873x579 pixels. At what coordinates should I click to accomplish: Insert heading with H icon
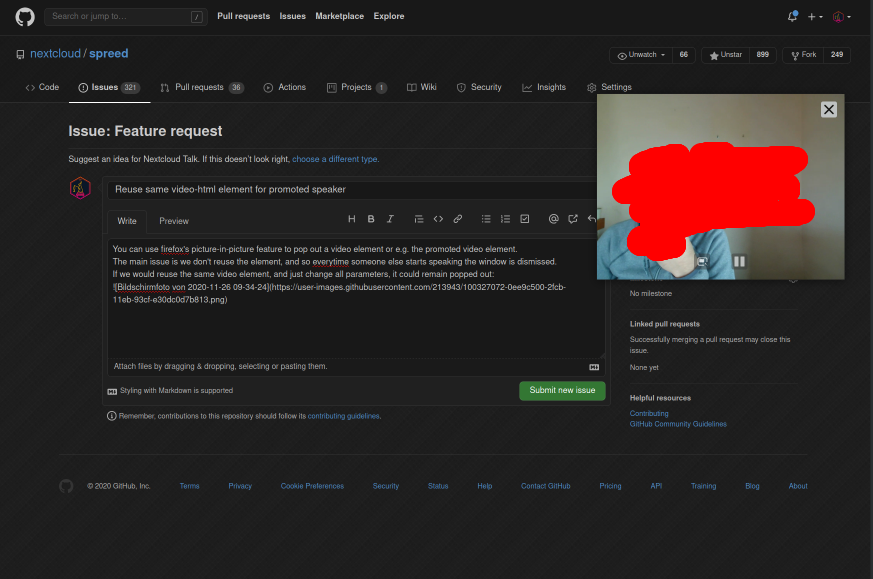click(x=351, y=219)
